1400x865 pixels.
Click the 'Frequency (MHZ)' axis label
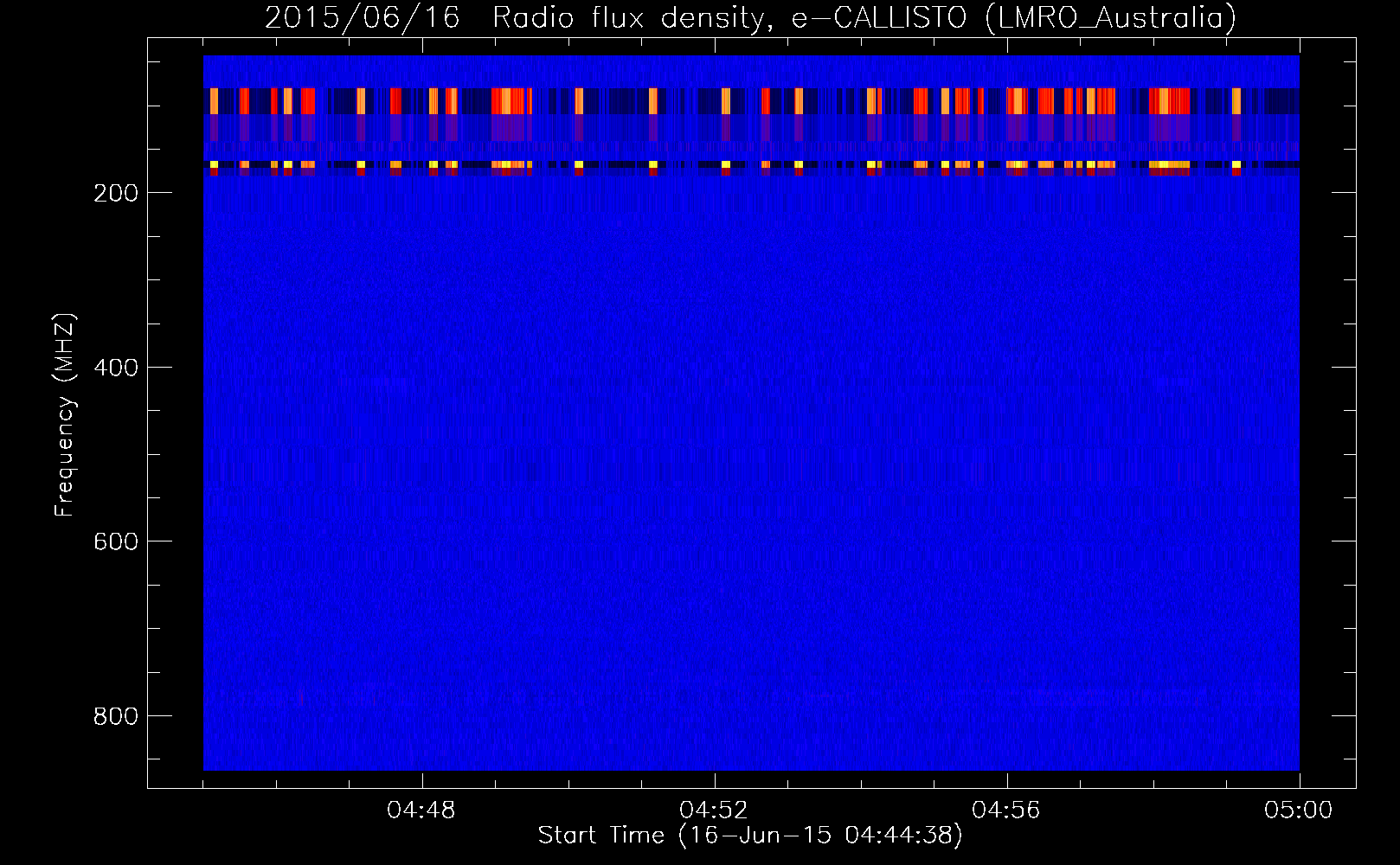pyautogui.click(x=65, y=414)
